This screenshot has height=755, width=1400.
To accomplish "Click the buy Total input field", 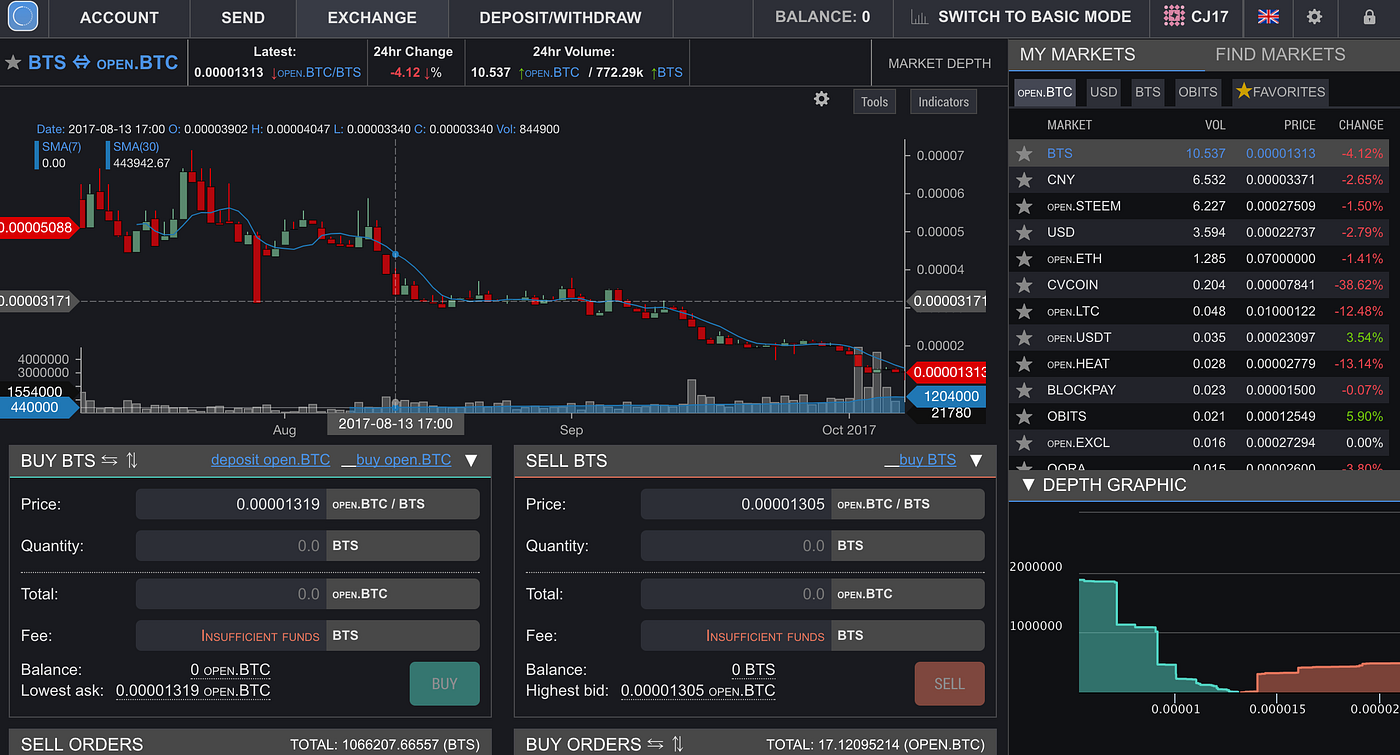I will pos(231,594).
